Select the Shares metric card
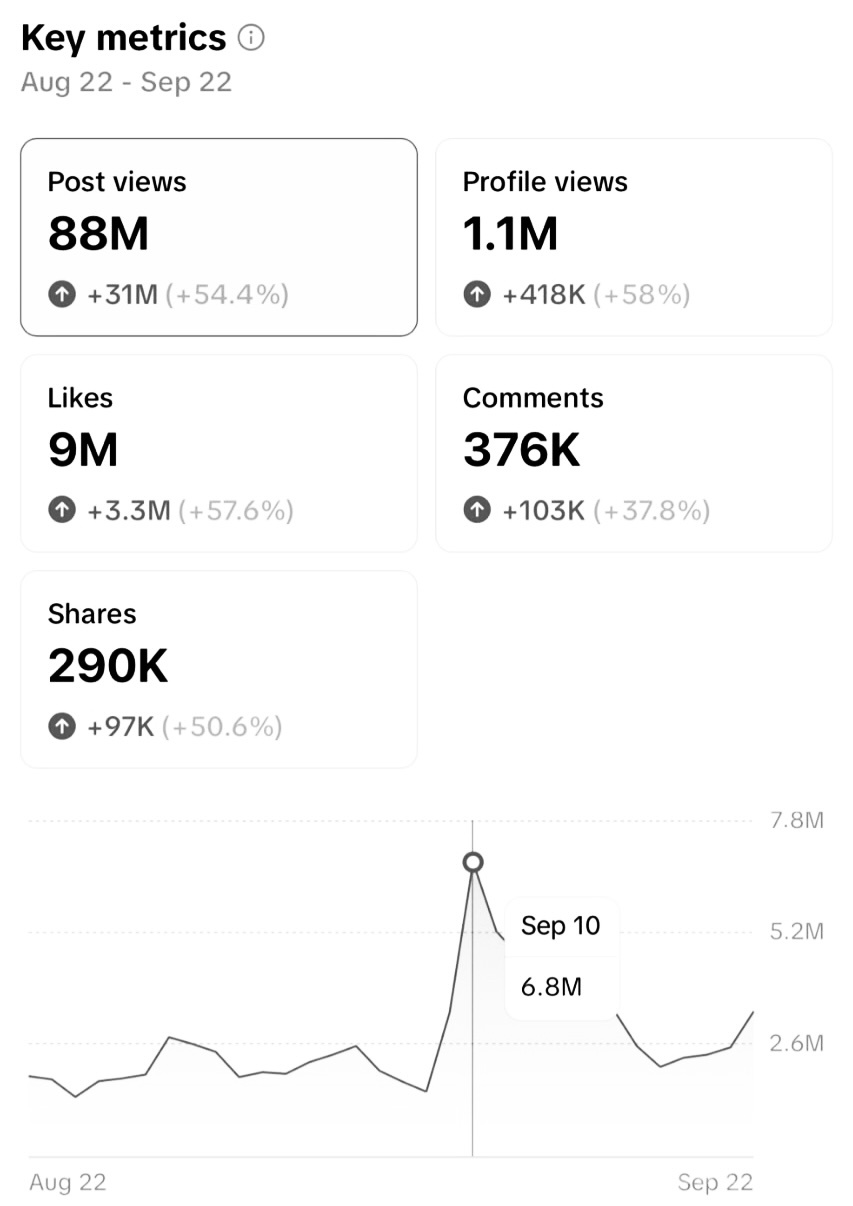 pos(218,668)
